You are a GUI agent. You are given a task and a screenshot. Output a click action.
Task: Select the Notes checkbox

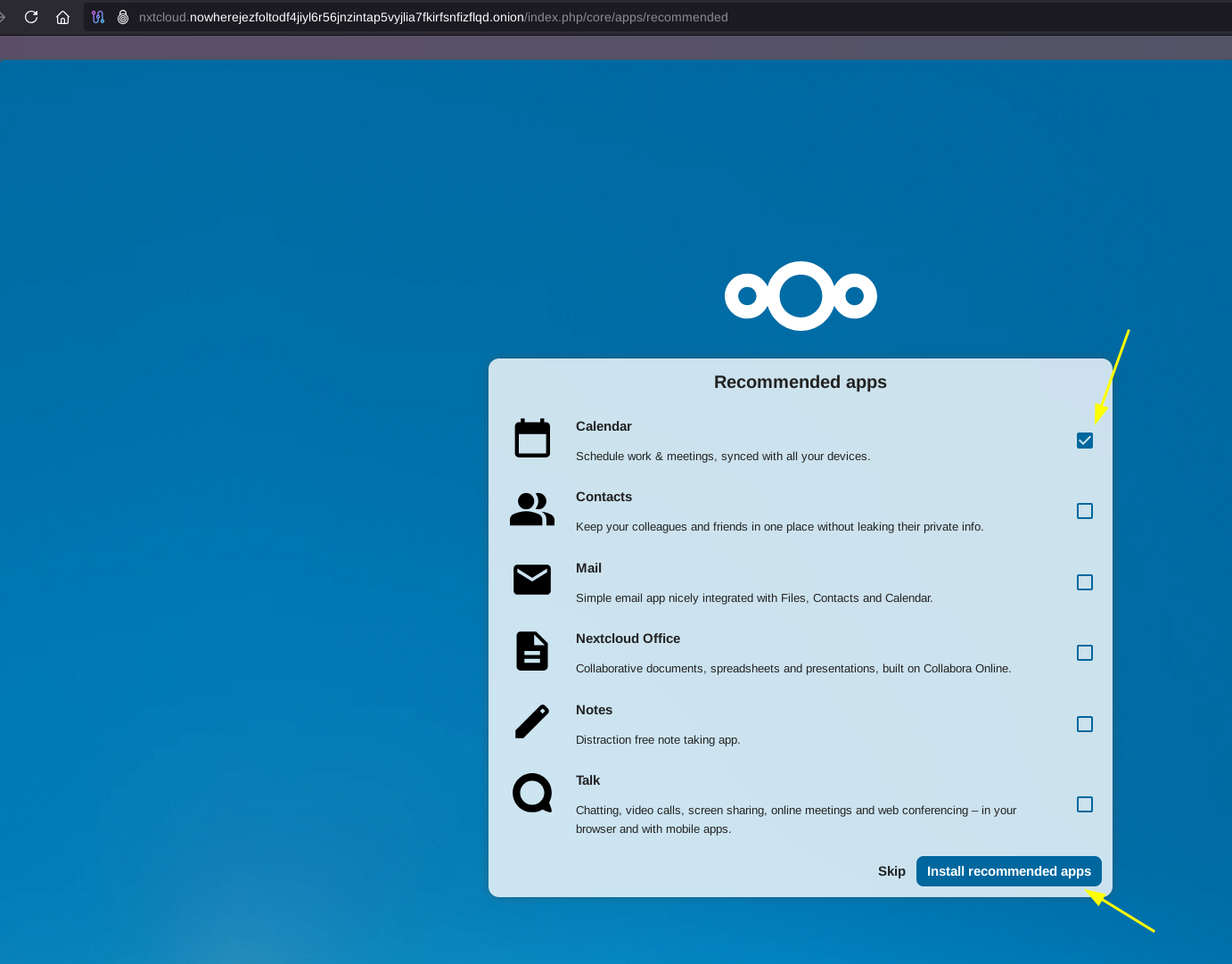tap(1085, 724)
